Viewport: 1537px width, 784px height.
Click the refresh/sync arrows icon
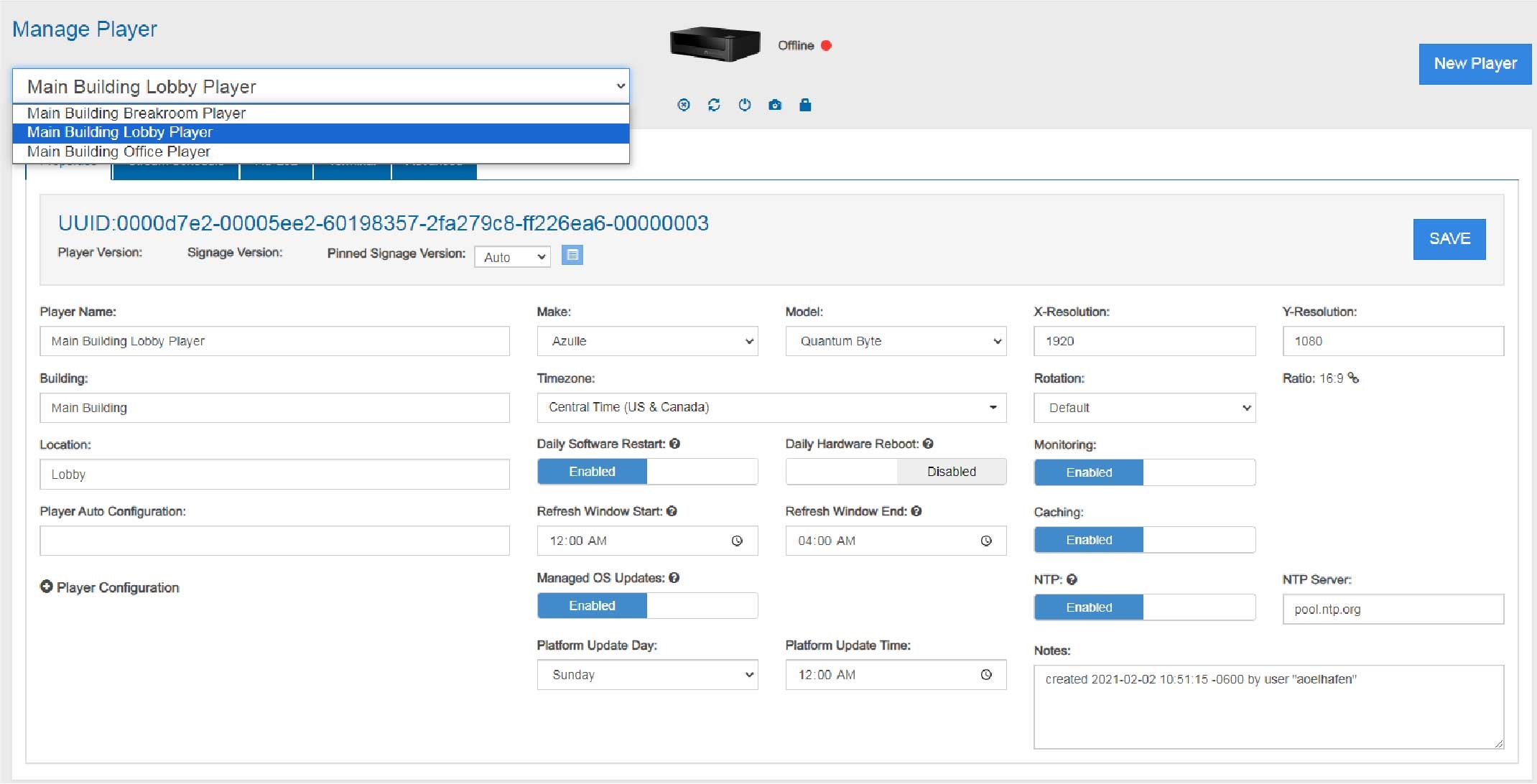pos(713,105)
